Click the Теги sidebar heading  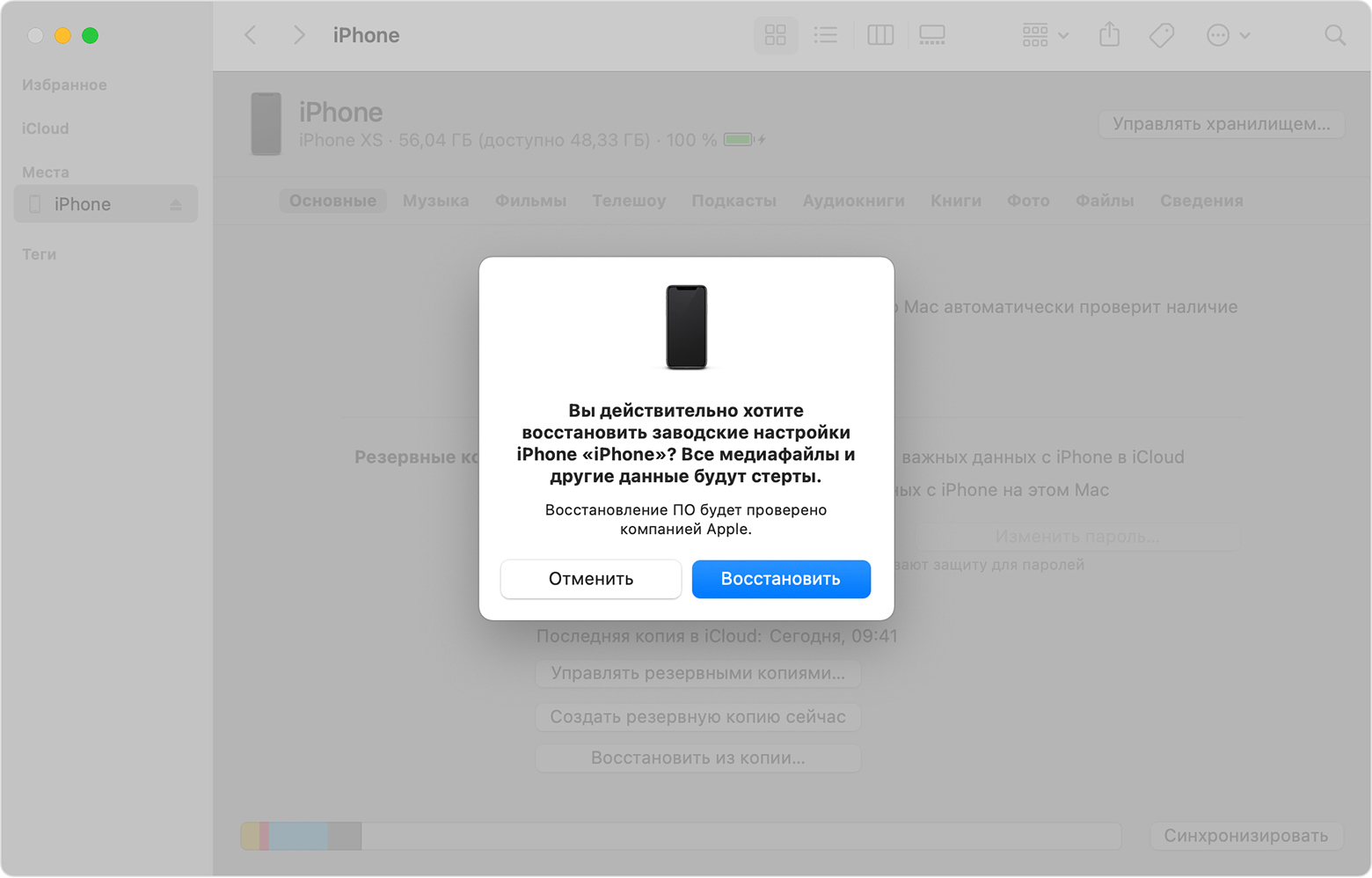pyautogui.click(x=39, y=254)
